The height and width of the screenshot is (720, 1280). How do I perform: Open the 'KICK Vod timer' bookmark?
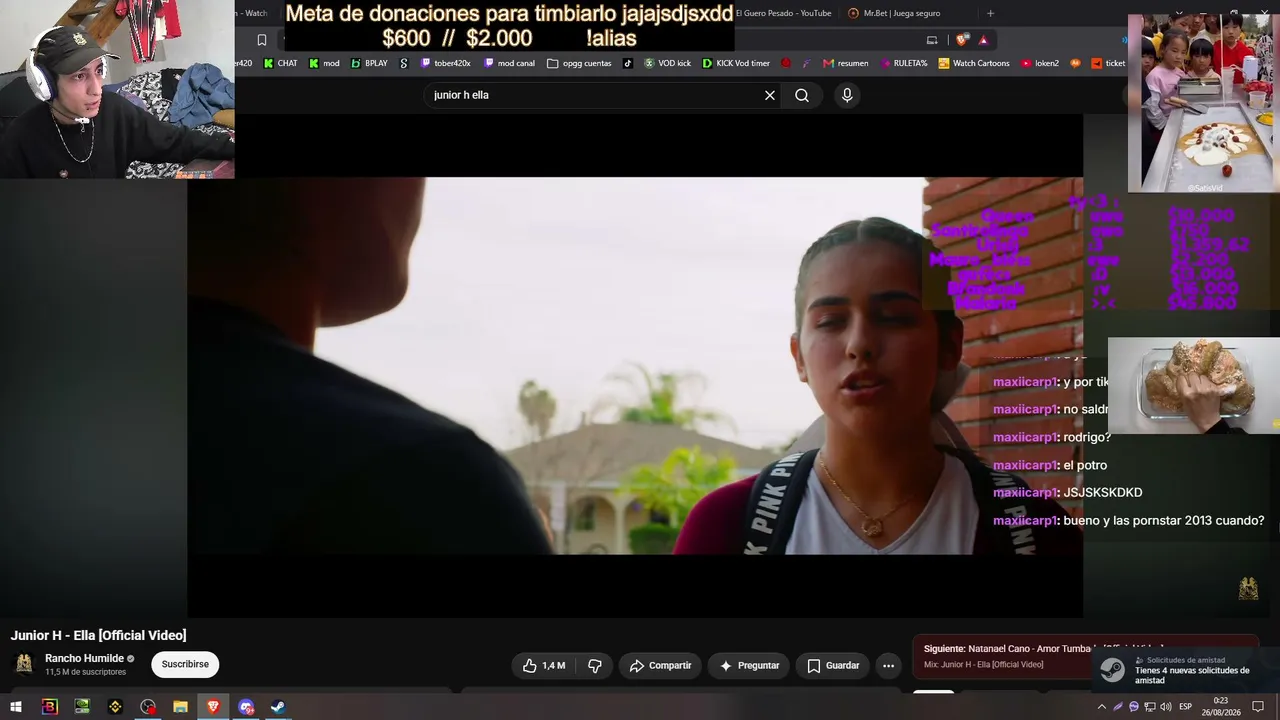[x=736, y=63]
